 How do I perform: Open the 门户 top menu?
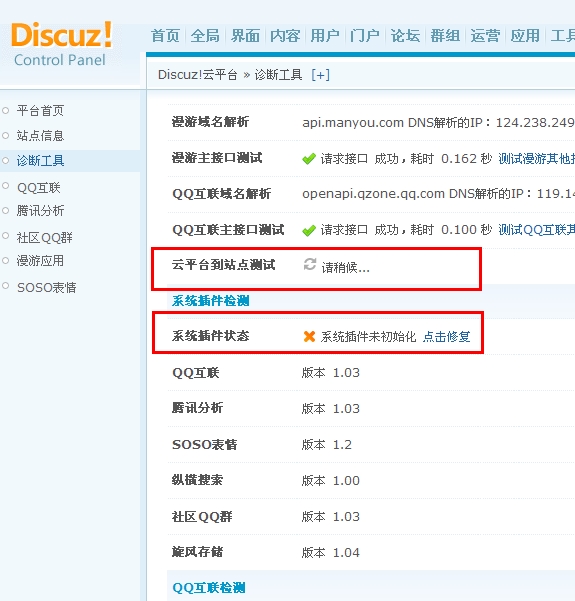[x=365, y=36]
